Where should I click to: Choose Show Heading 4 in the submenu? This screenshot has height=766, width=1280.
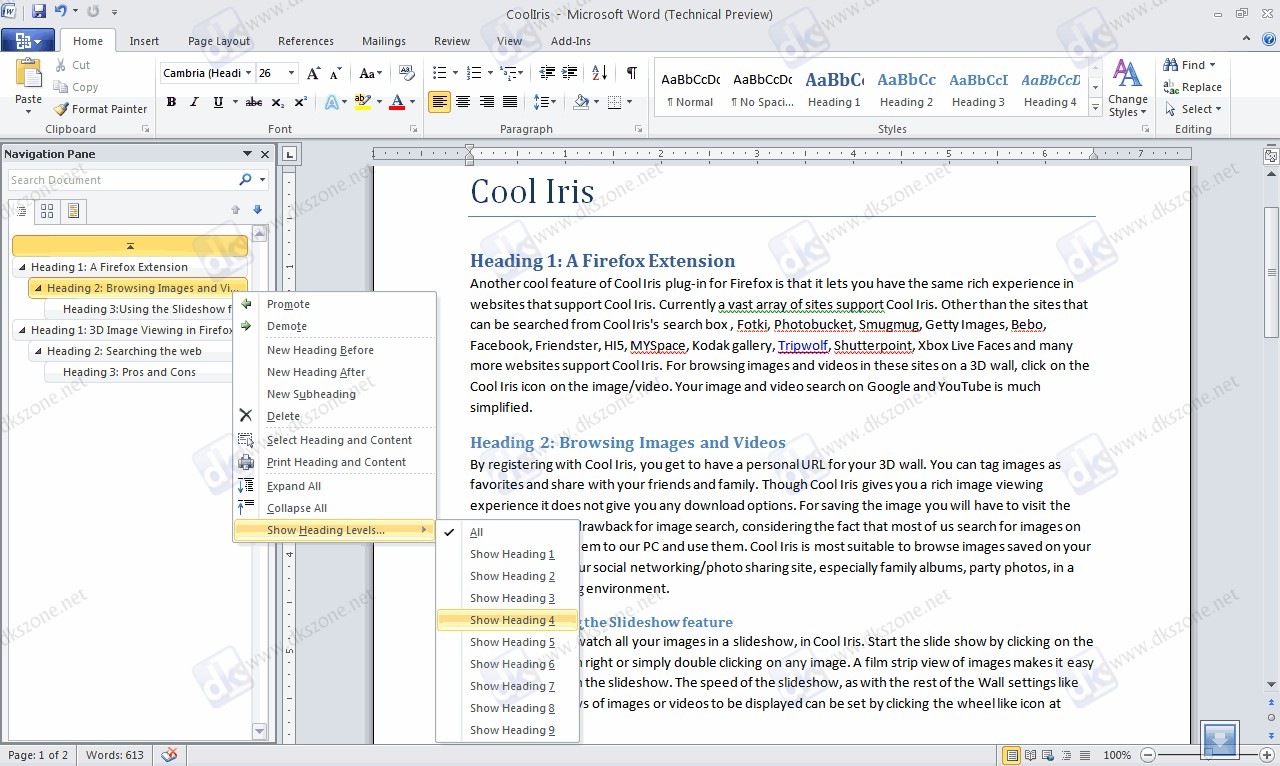[x=507, y=620]
